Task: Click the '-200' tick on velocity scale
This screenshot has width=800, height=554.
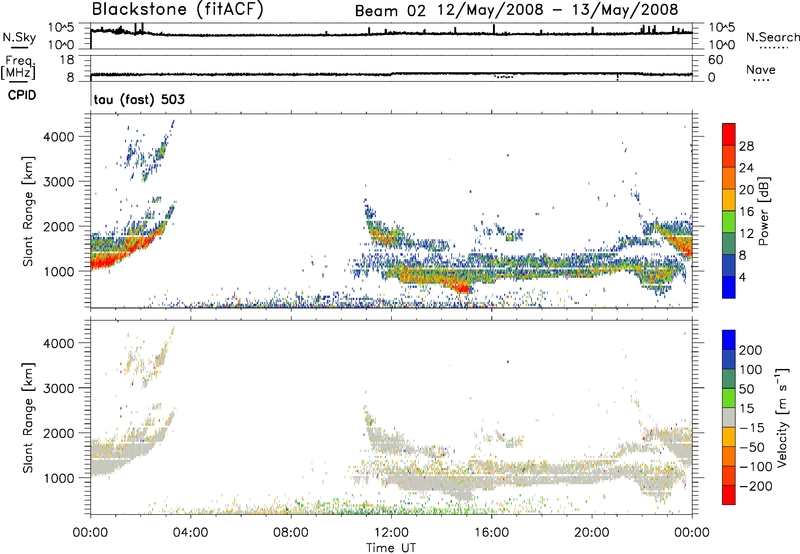Action: click(x=756, y=486)
